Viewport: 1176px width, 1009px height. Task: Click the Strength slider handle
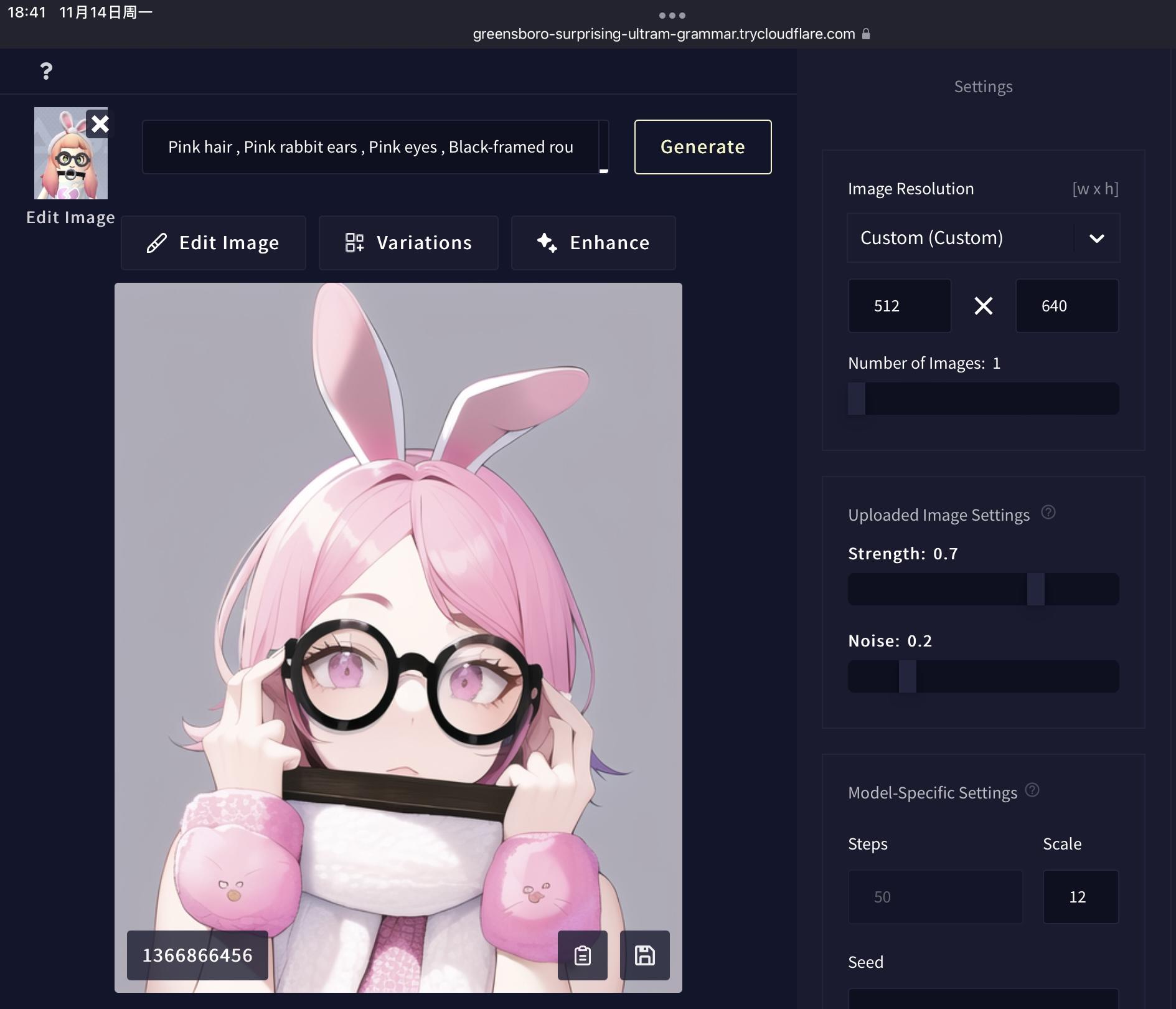(1035, 589)
